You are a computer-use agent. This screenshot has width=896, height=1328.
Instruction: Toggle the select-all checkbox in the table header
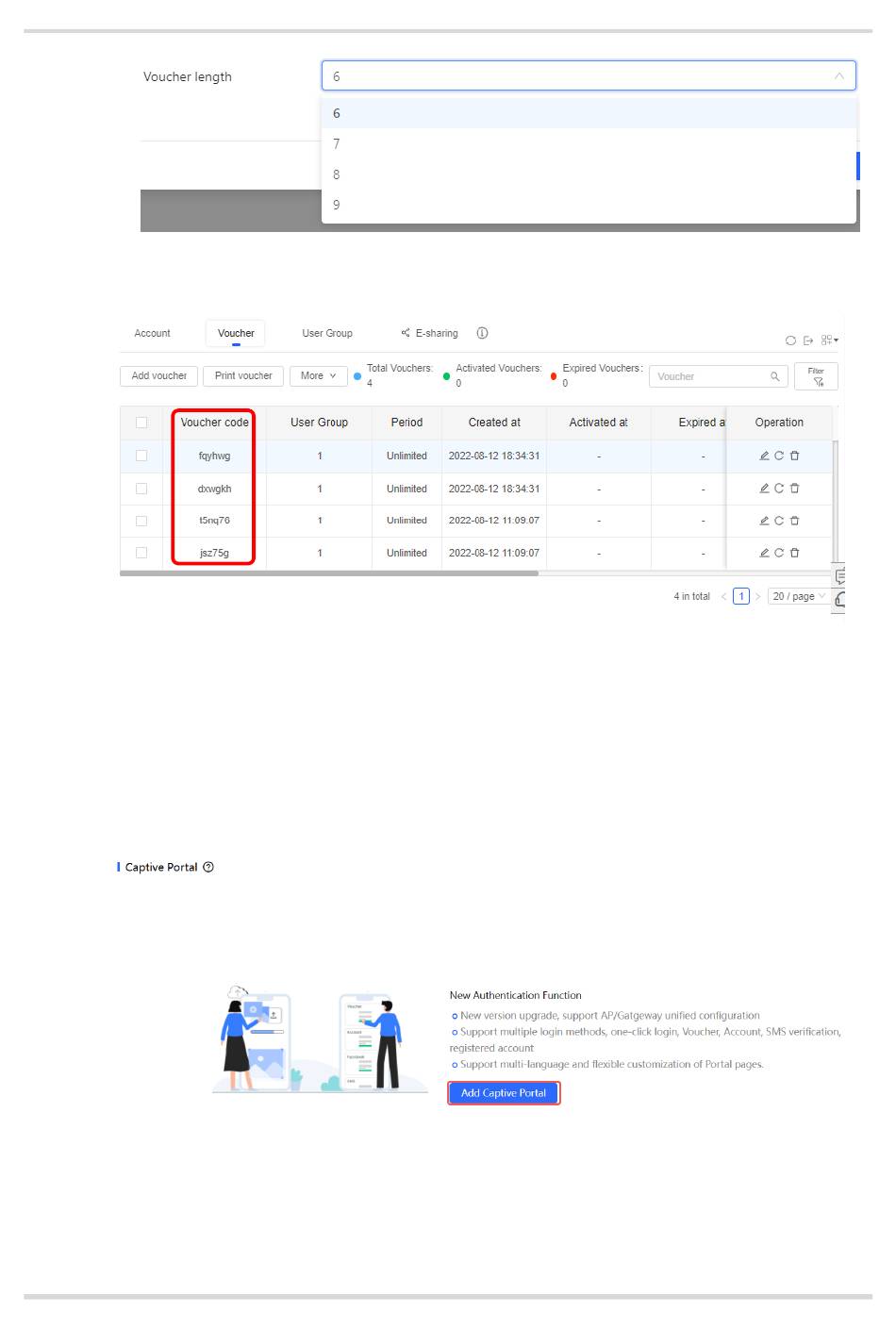(141, 423)
